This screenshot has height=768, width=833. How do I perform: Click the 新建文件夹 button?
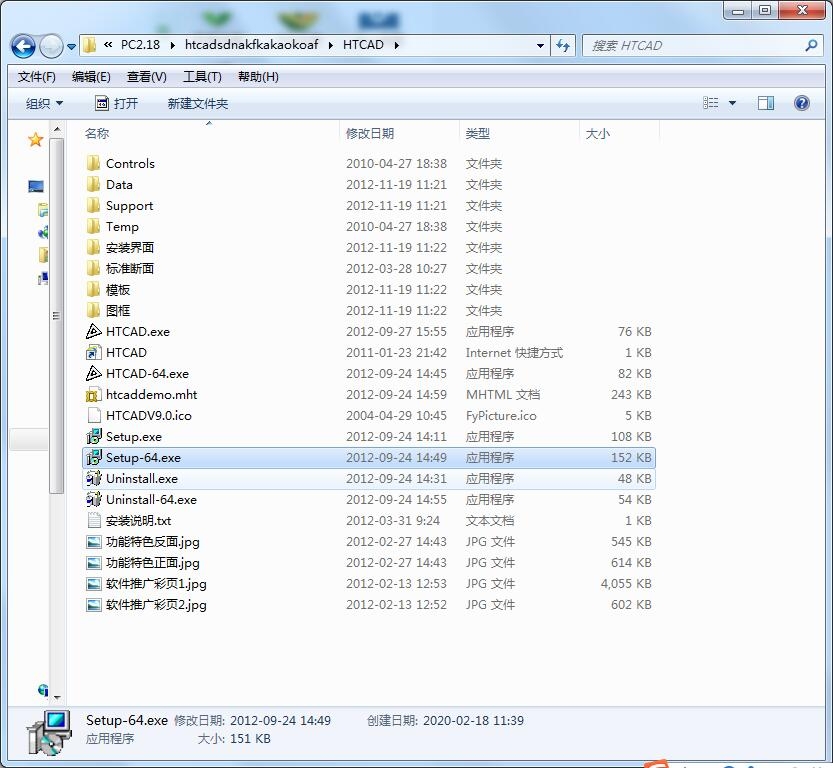coord(198,104)
